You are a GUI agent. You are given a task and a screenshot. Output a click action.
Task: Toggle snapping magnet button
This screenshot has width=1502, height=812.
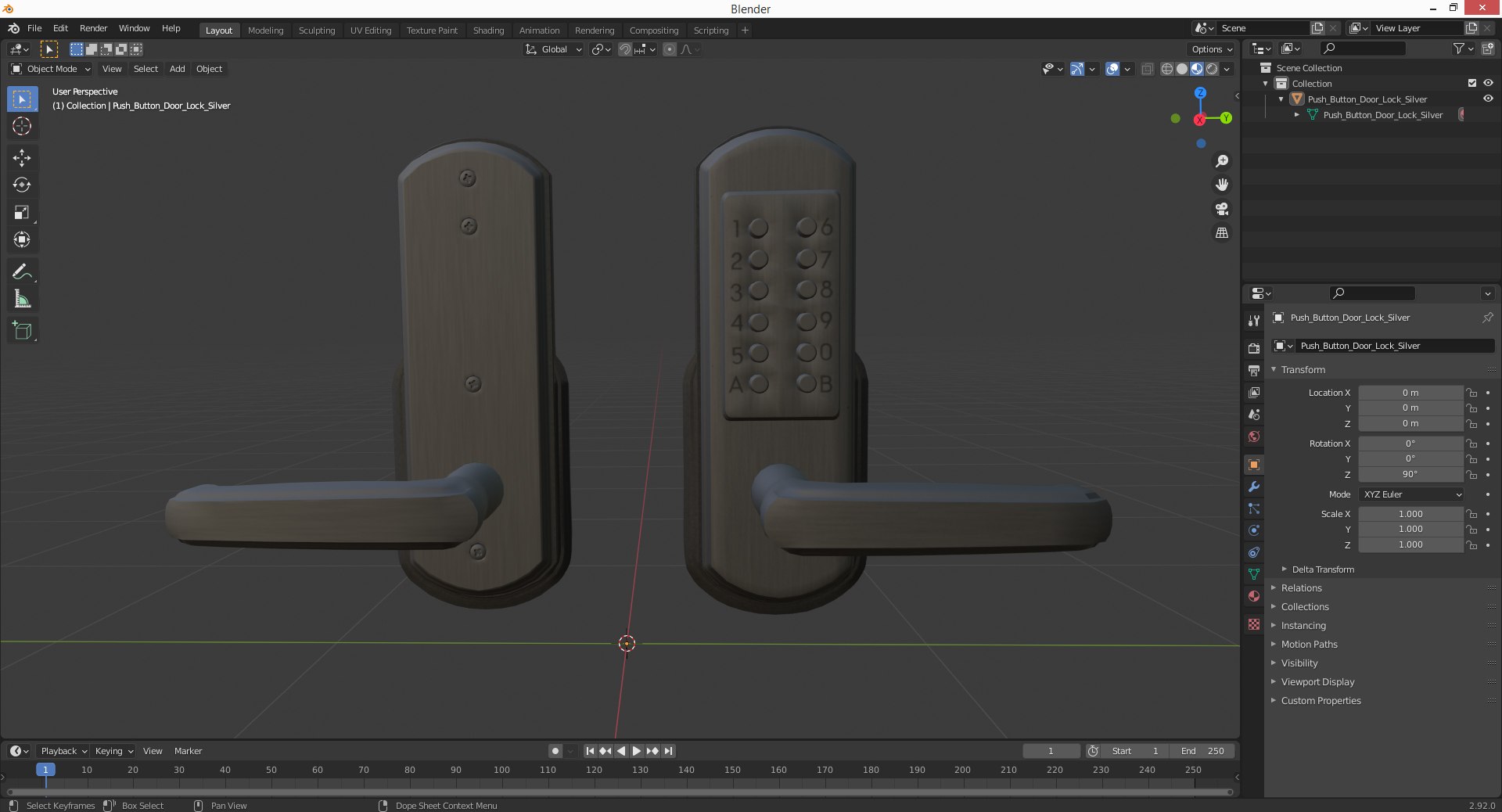pyautogui.click(x=624, y=49)
